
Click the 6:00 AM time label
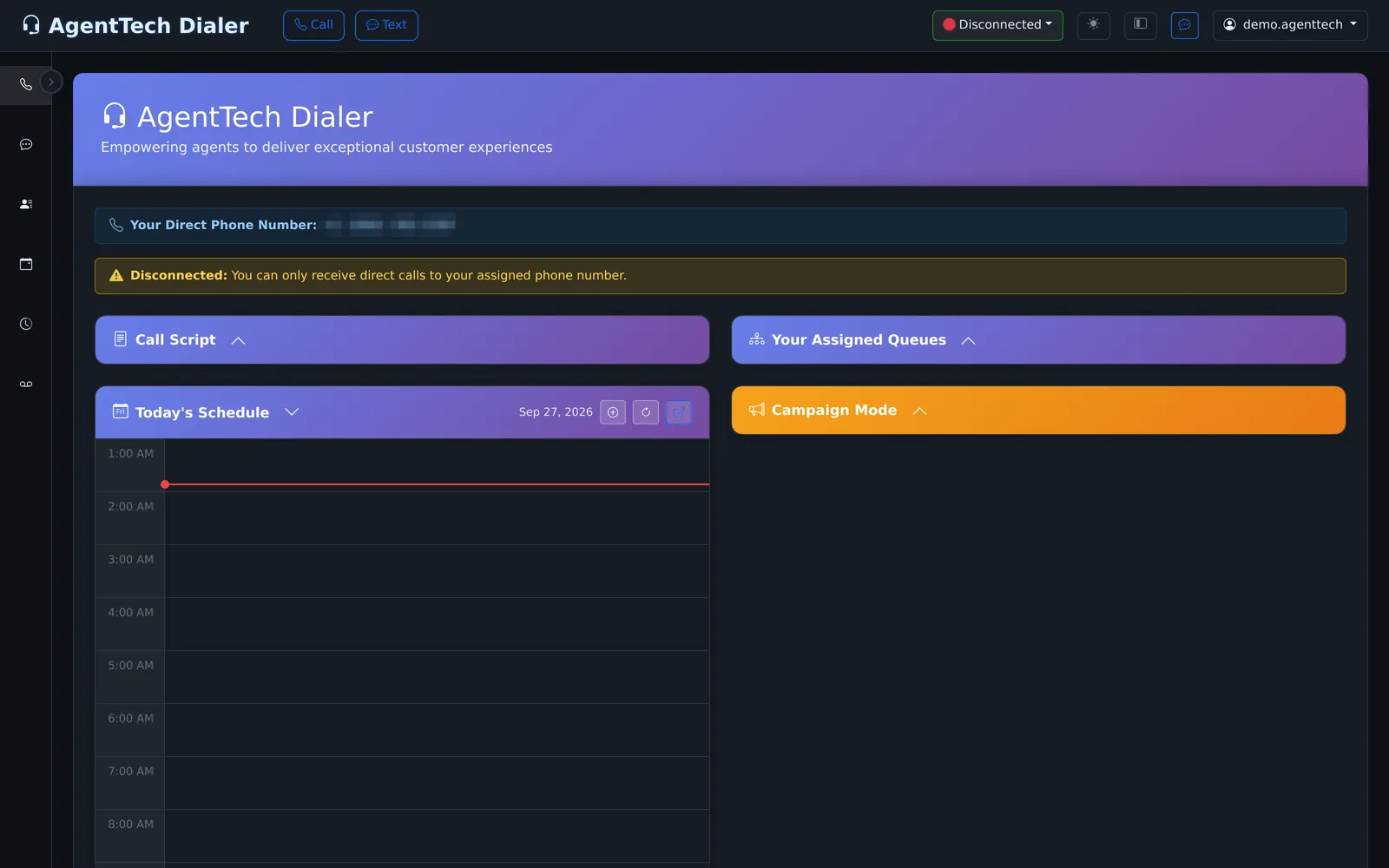(x=131, y=719)
